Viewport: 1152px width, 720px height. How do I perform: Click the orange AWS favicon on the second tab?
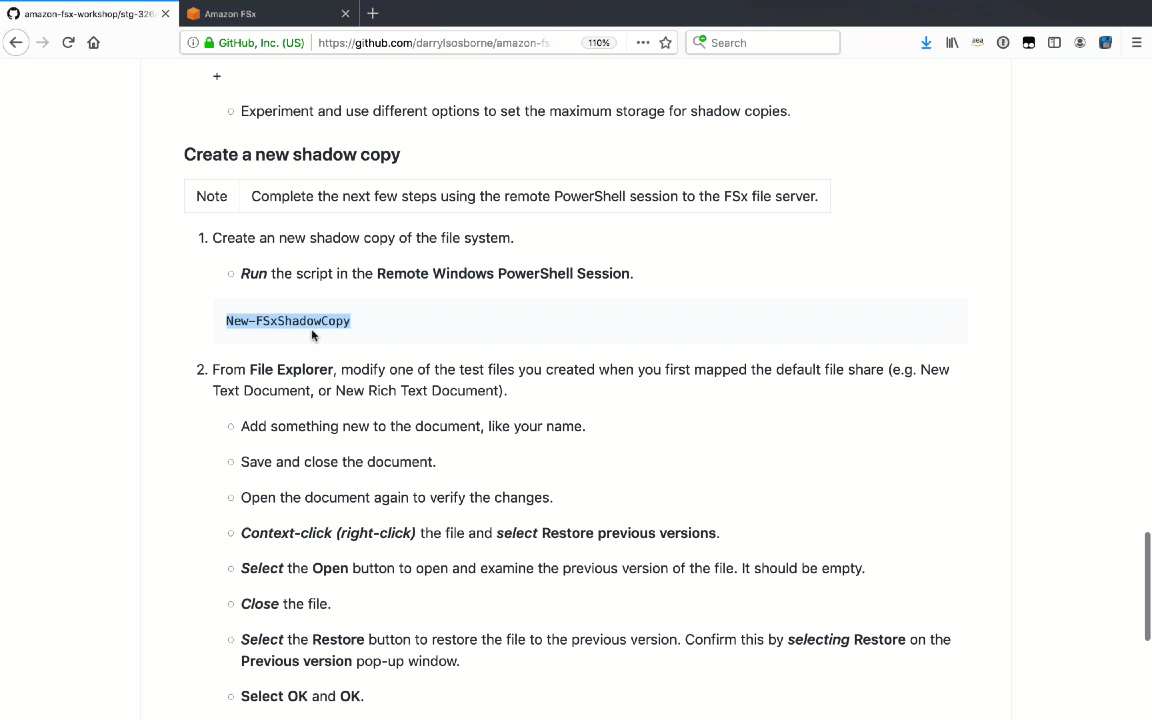pyautogui.click(x=193, y=13)
